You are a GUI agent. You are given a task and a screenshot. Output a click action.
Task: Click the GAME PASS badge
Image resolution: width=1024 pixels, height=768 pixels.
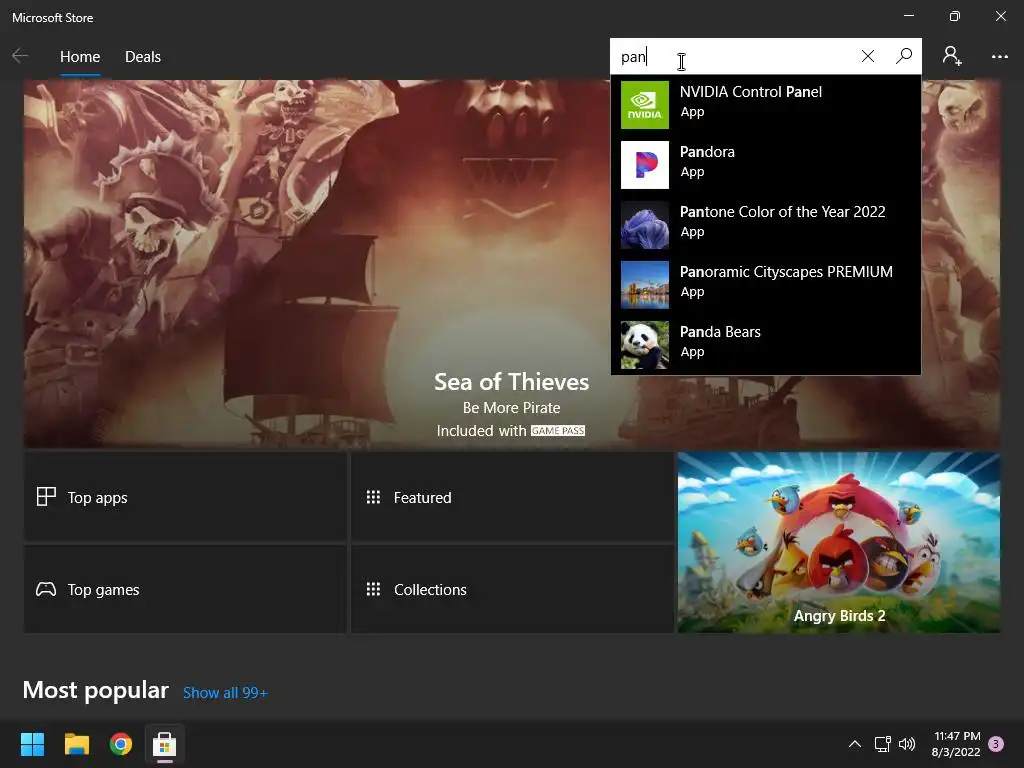pyautogui.click(x=558, y=431)
